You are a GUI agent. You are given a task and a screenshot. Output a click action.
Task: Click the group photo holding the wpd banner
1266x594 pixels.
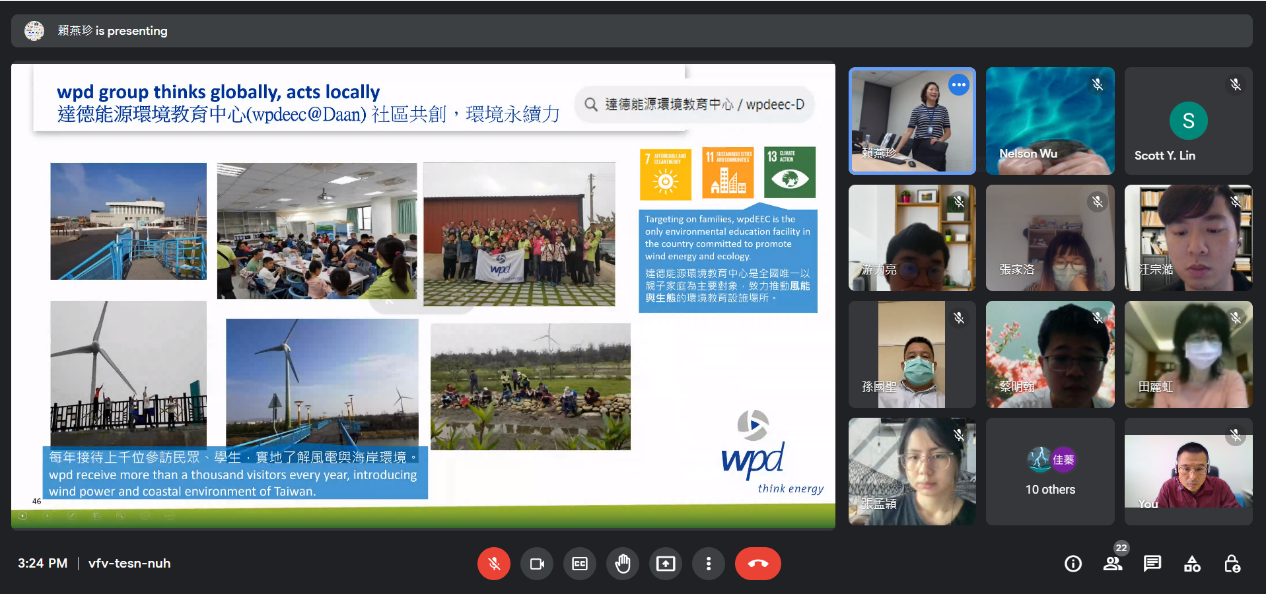point(519,234)
